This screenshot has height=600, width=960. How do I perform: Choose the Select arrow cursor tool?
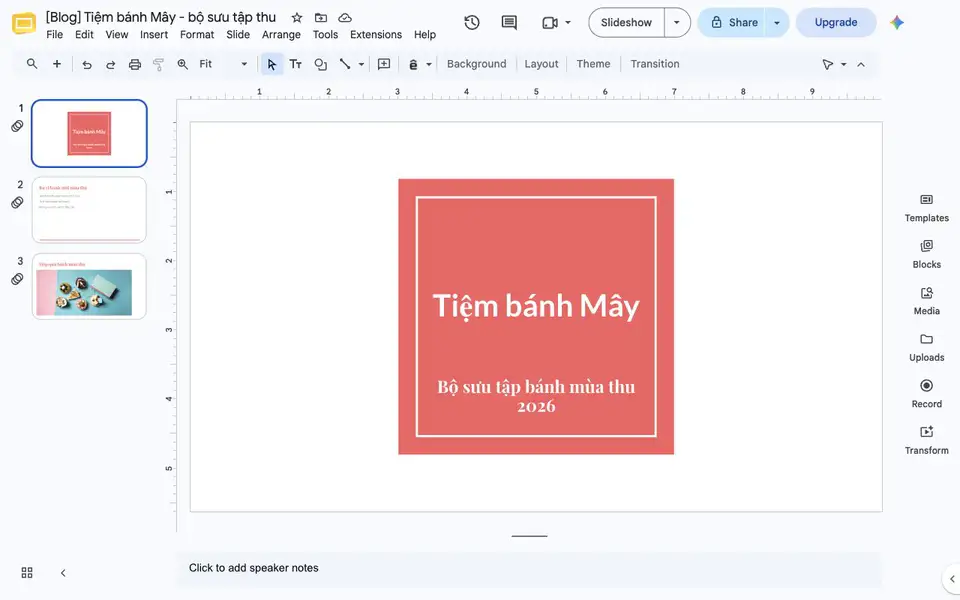click(272, 64)
